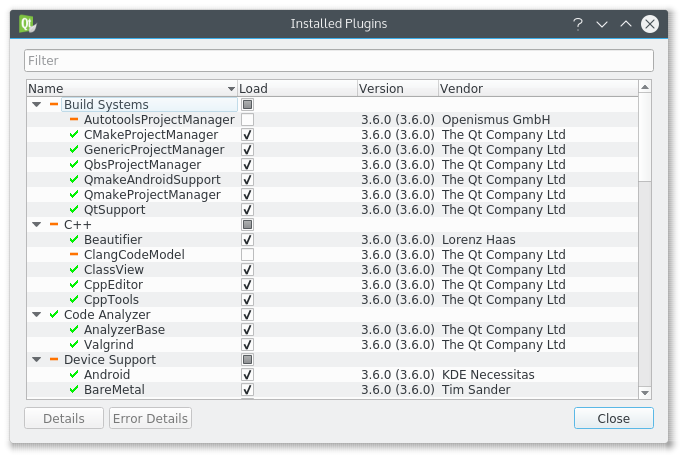Click the orange dash status icon beside ClangCodeModel

pos(74,254)
